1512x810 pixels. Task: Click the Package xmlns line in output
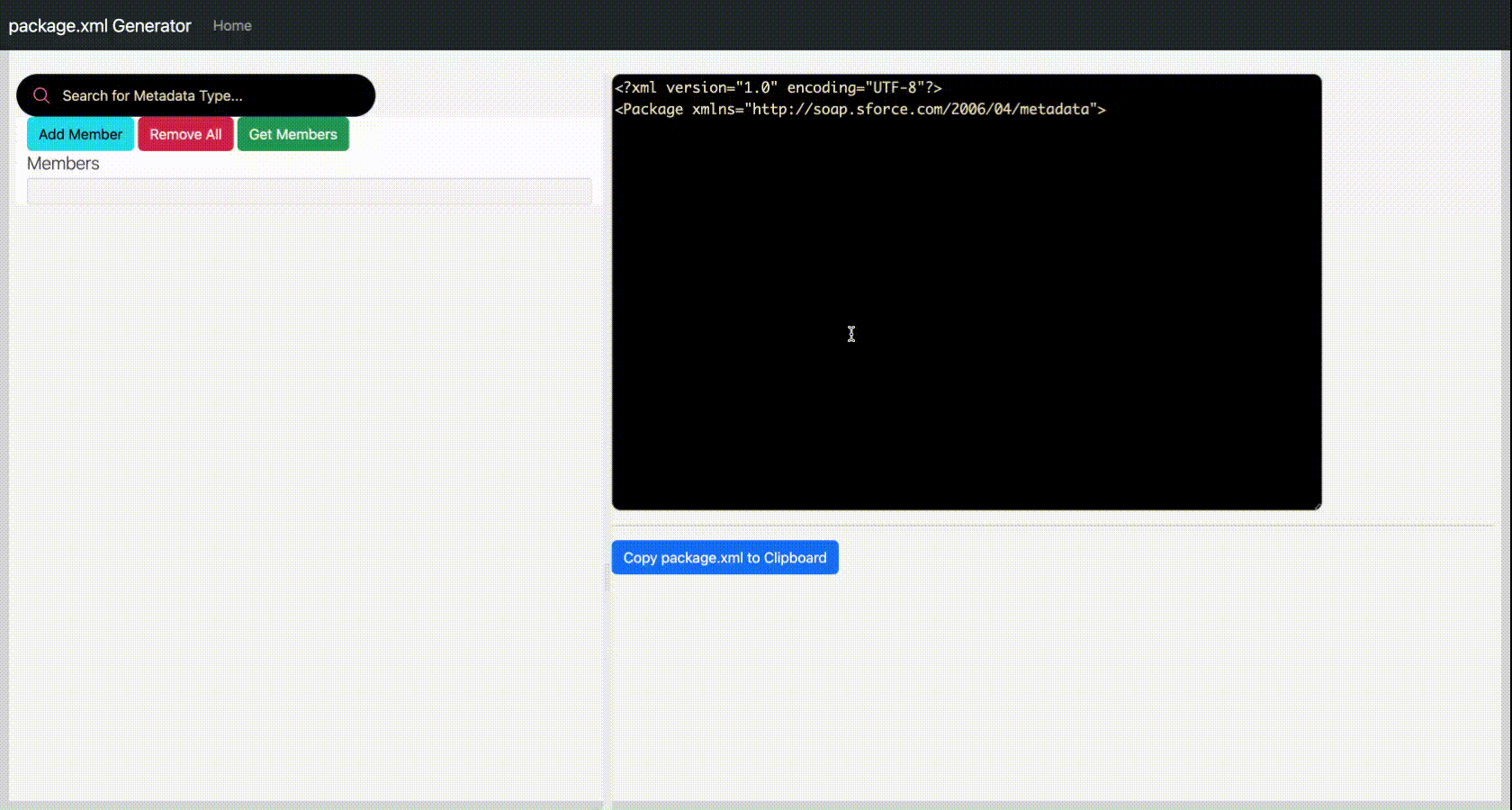coord(860,109)
